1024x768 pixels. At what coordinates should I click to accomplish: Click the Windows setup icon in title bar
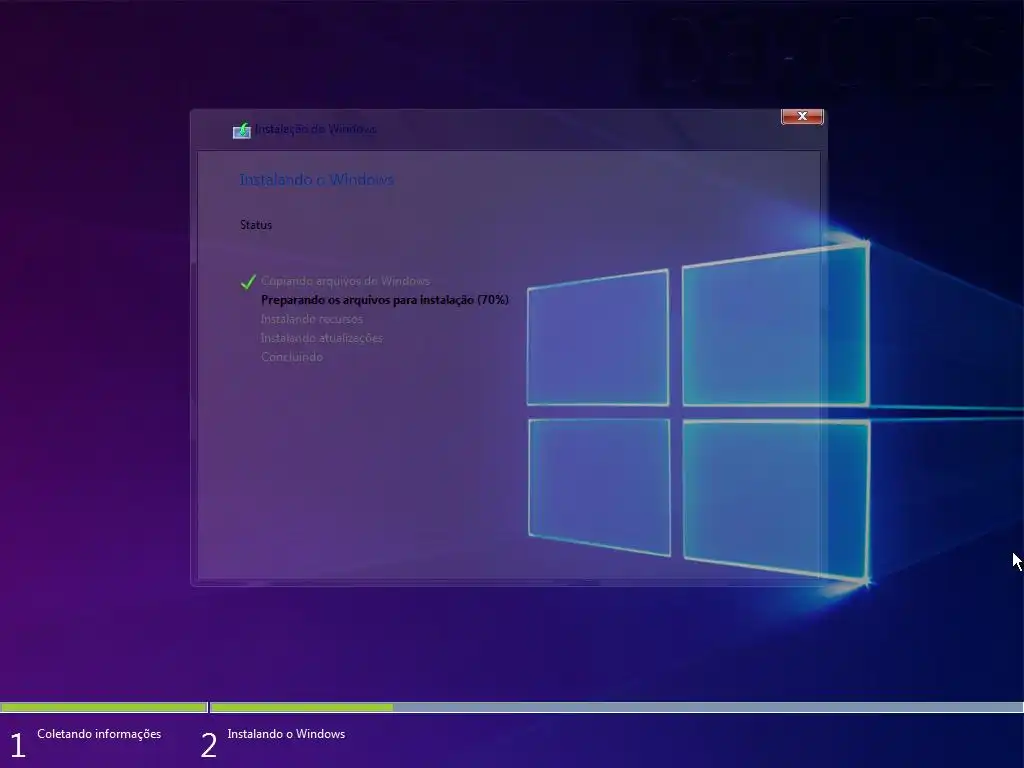tap(242, 130)
